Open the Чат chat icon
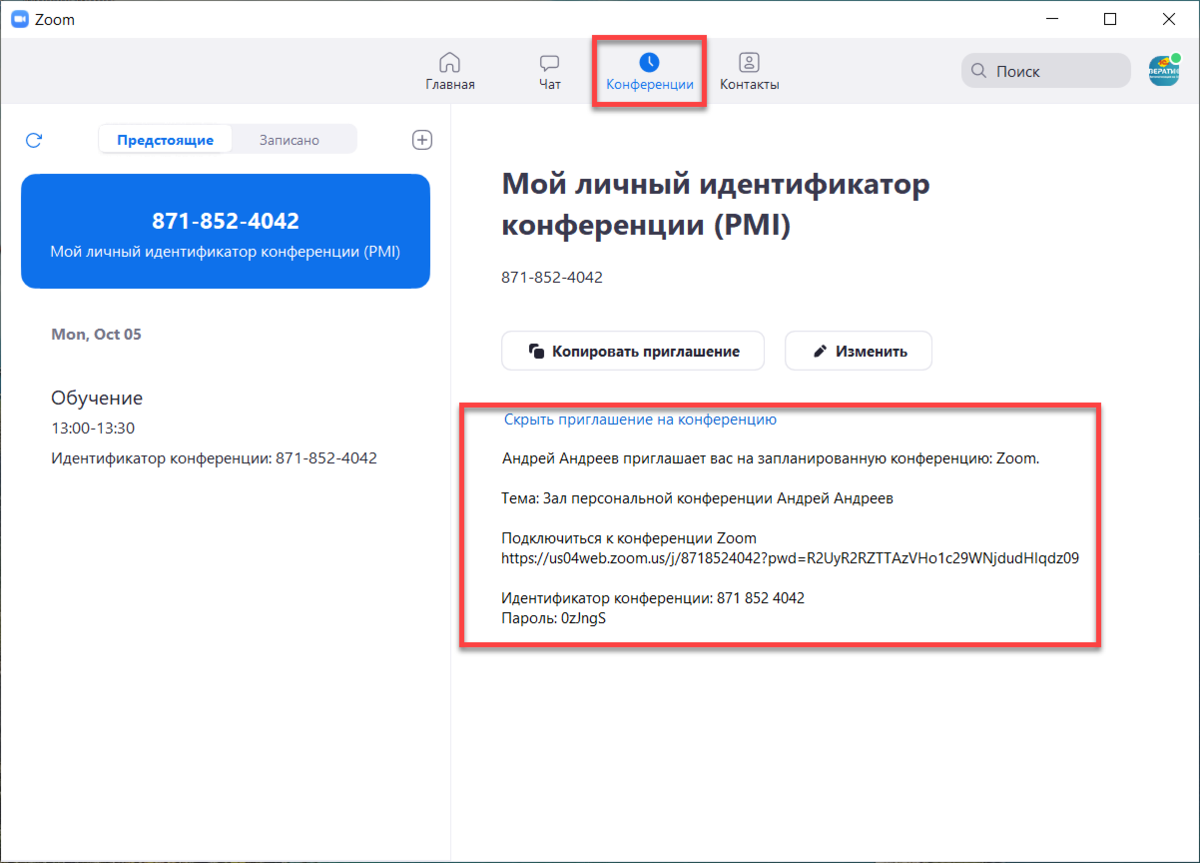This screenshot has width=1200, height=863. 549,62
